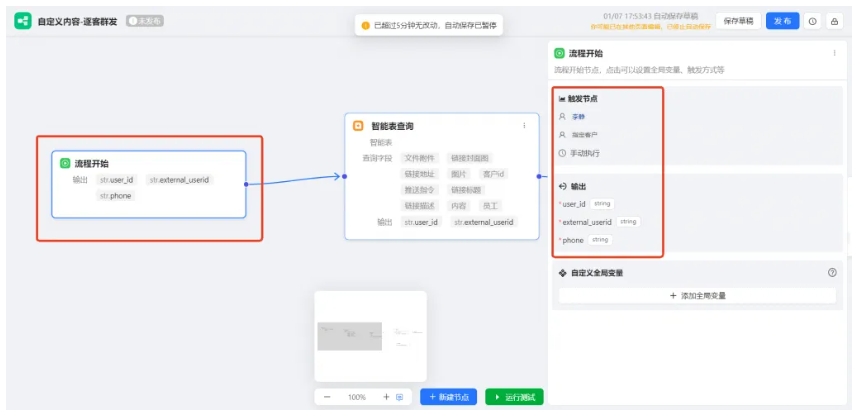Click user_id output row in side panel
The width and height of the screenshot is (861, 416).
coord(586,204)
